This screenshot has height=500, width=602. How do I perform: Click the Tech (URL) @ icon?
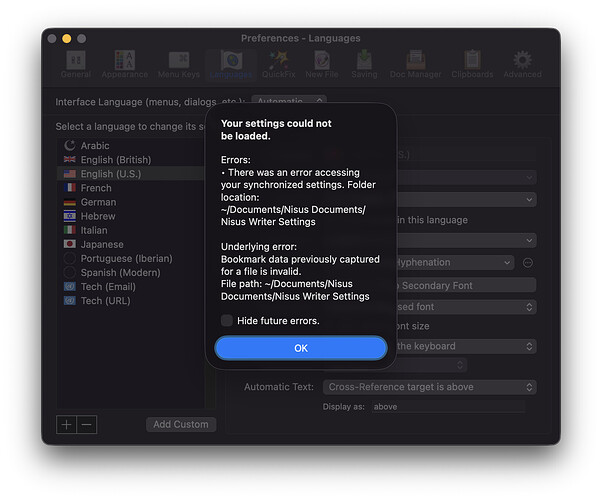69,300
